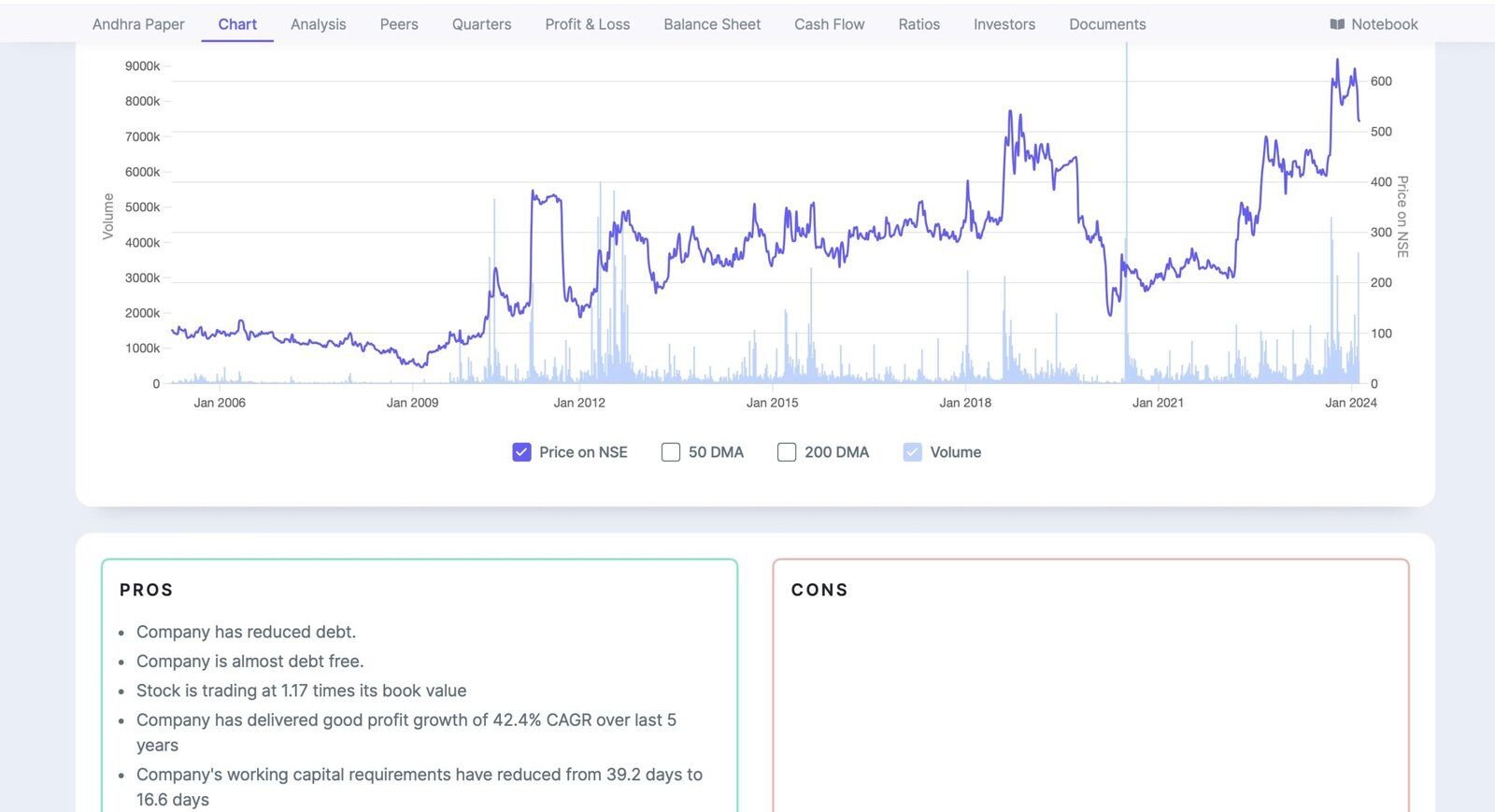
Task: Open the Profit & Loss tab
Action: pos(587,24)
